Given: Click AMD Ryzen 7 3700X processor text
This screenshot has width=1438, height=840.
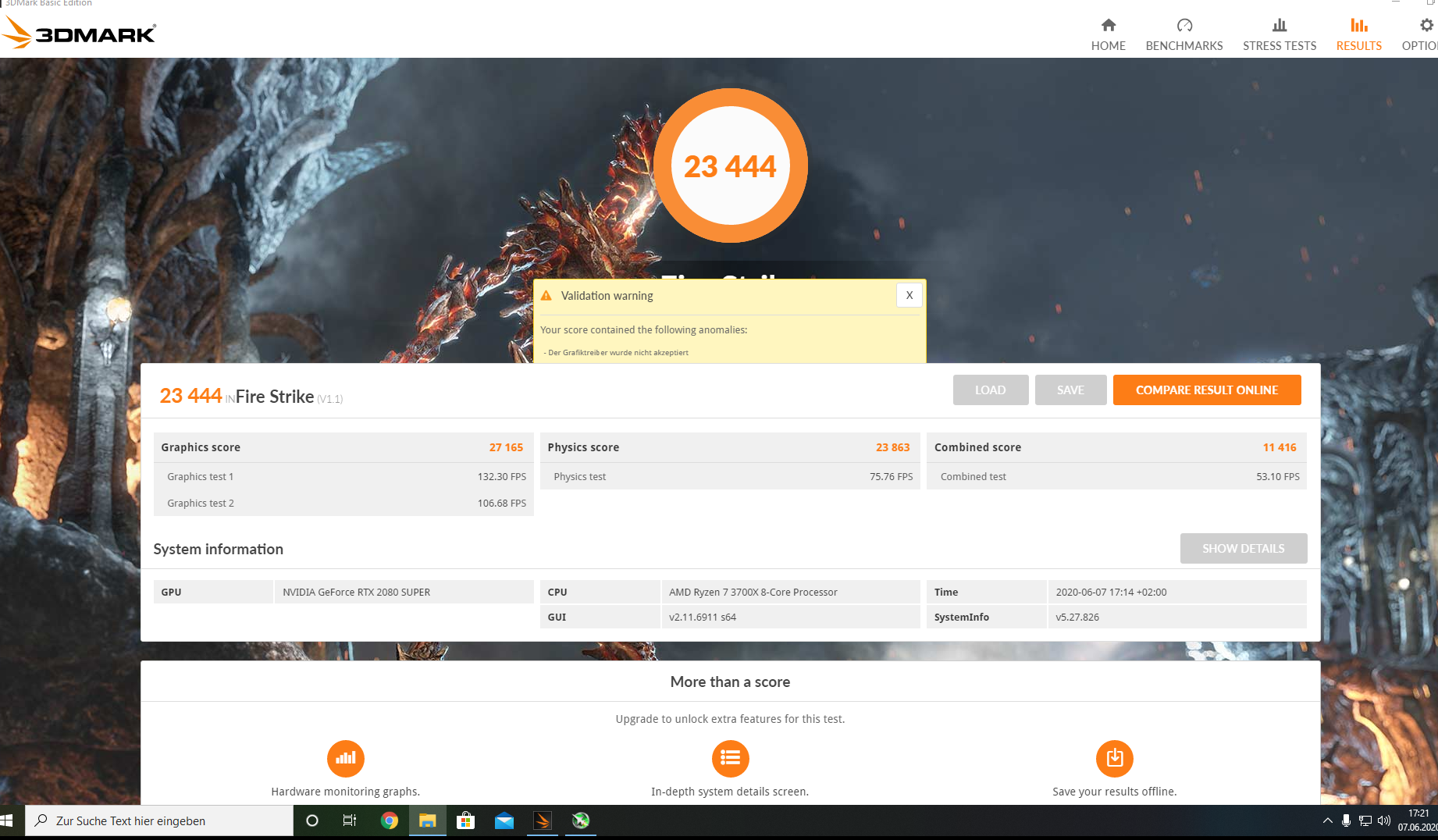Looking at the screenshot, I should pyautogui.click(x=753, y=592).
